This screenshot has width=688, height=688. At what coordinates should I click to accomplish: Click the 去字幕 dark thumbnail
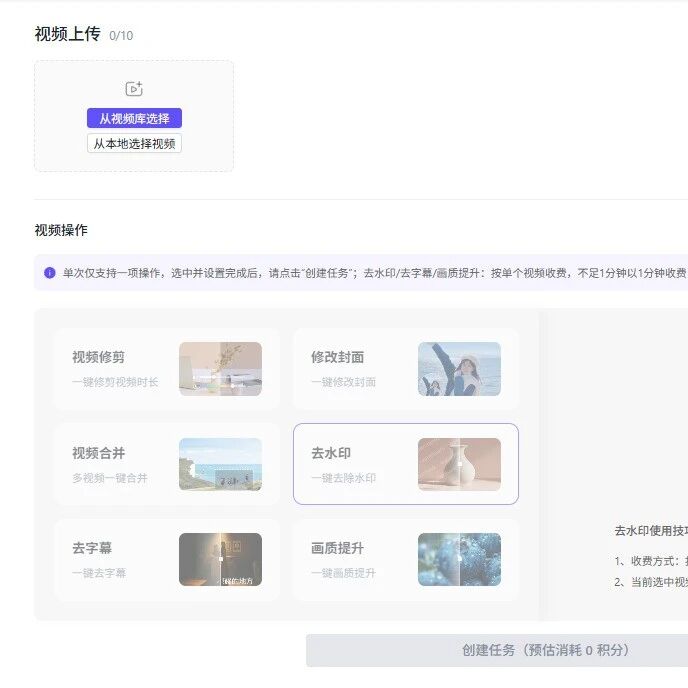click(x=220, y=559)
